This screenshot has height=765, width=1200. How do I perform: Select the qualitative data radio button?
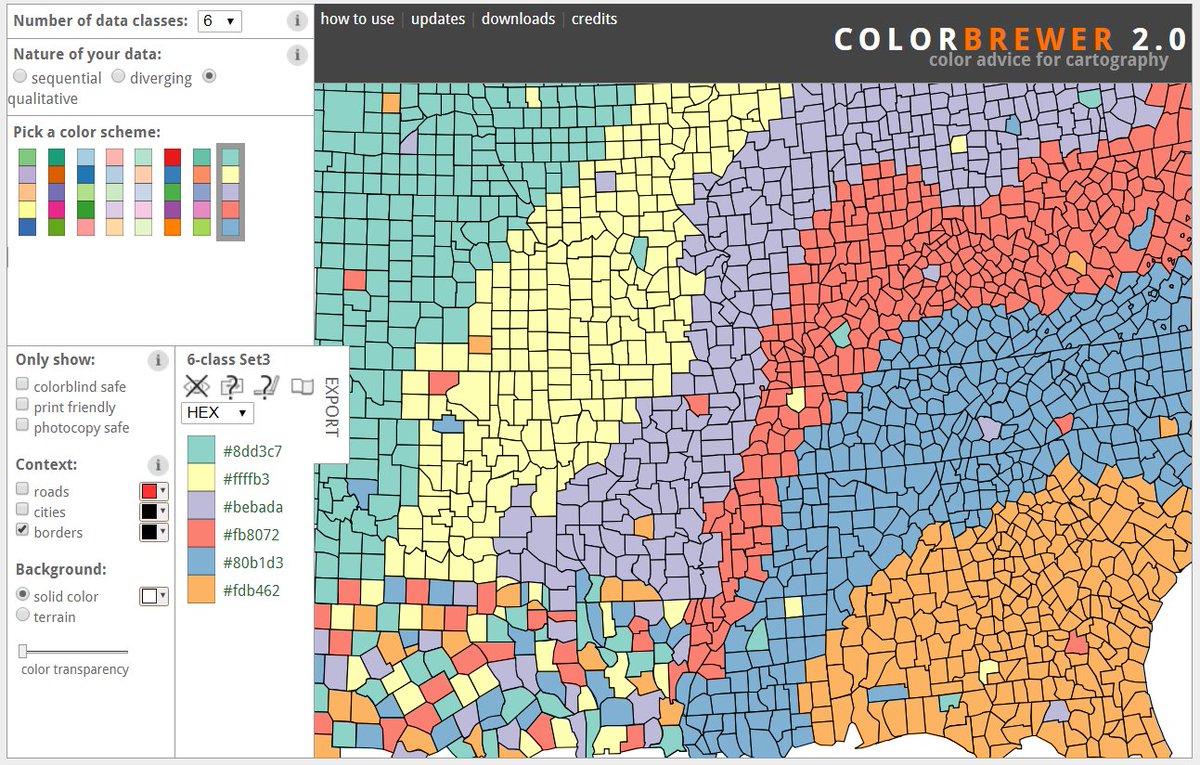tap(209, 76)
